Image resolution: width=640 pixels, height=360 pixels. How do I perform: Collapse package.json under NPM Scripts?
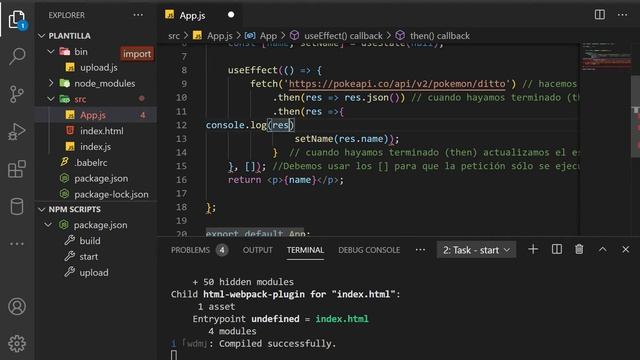coord(48,225)
